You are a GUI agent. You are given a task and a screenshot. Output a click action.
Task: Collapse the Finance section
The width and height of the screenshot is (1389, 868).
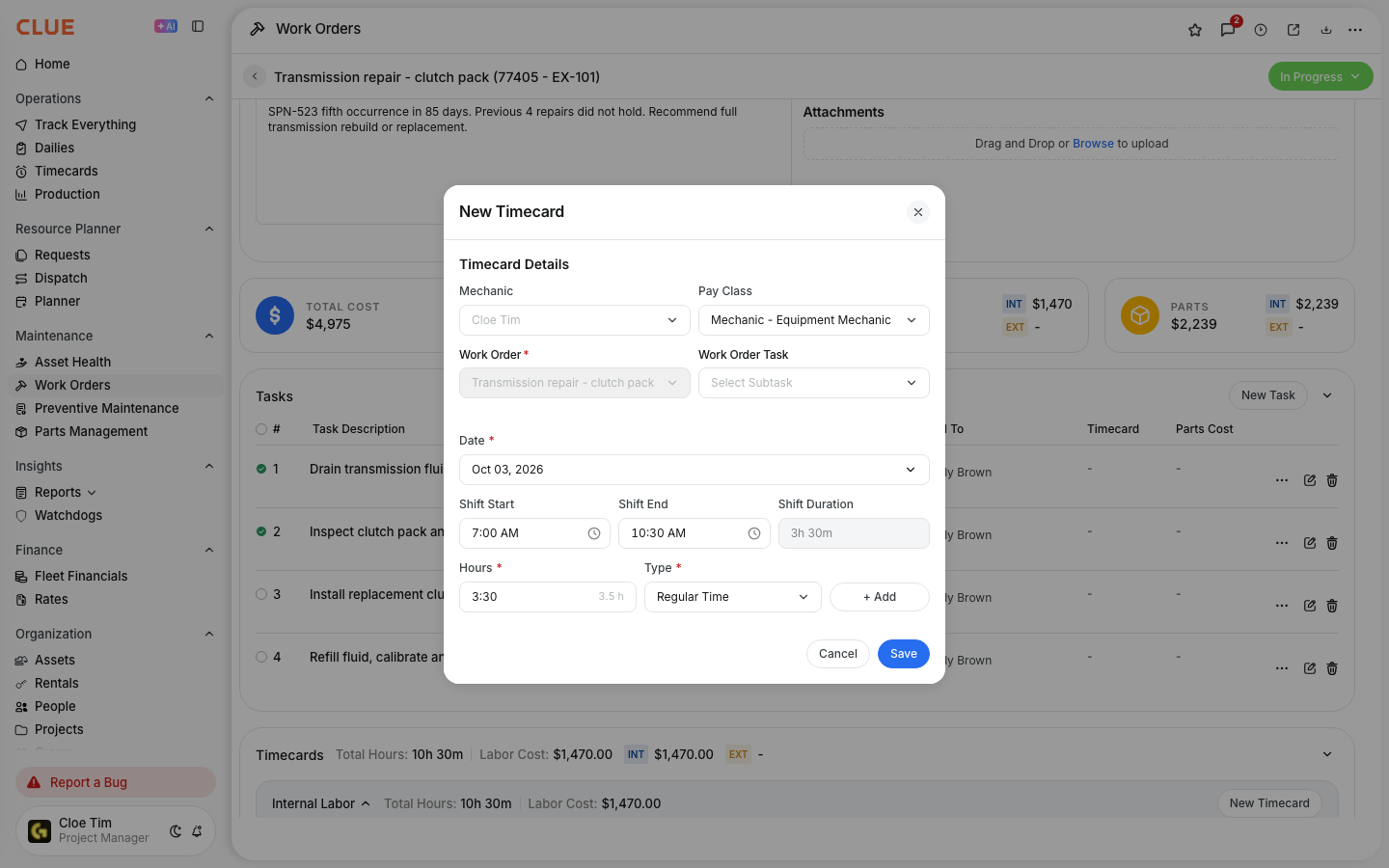pyautogui.click(x=209, y=551)
